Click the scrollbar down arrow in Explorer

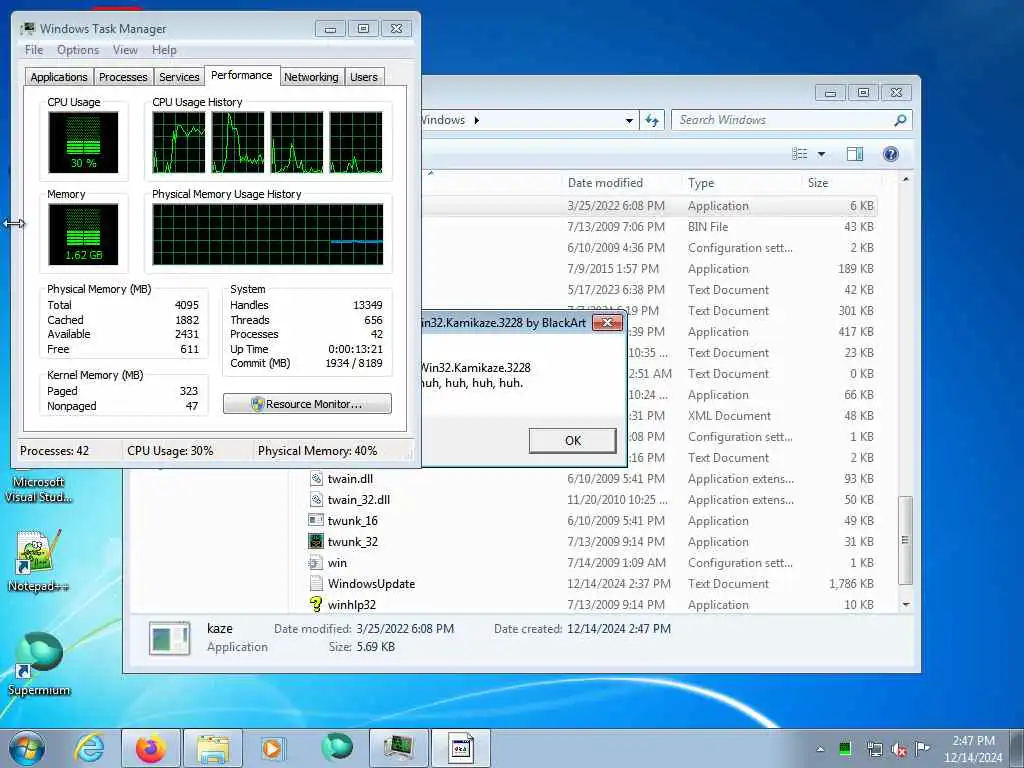point(905,605)
